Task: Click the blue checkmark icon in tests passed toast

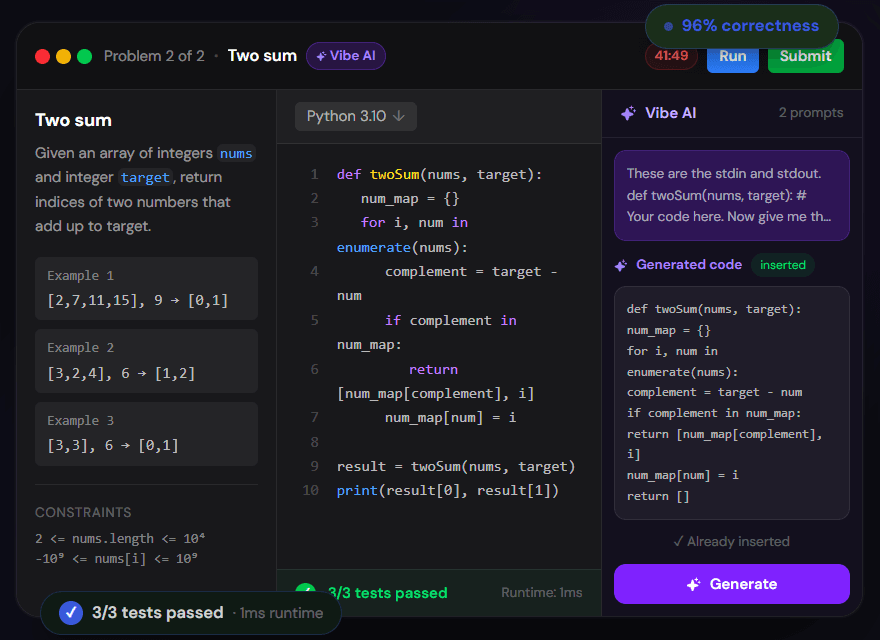Action: tap(71, 612)
